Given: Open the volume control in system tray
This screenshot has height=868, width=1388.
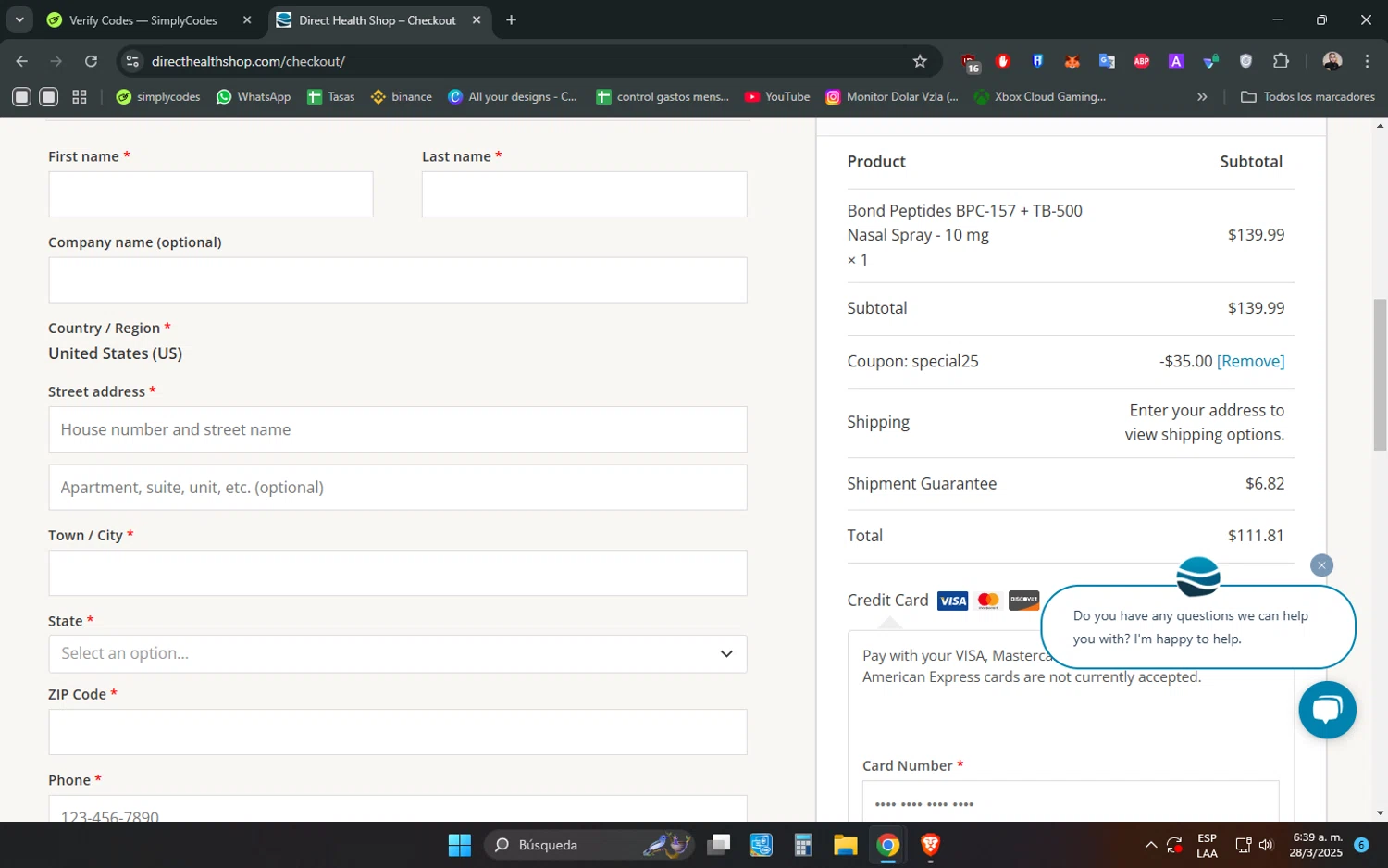Looking at the screenshot, I should [1266, 845].
